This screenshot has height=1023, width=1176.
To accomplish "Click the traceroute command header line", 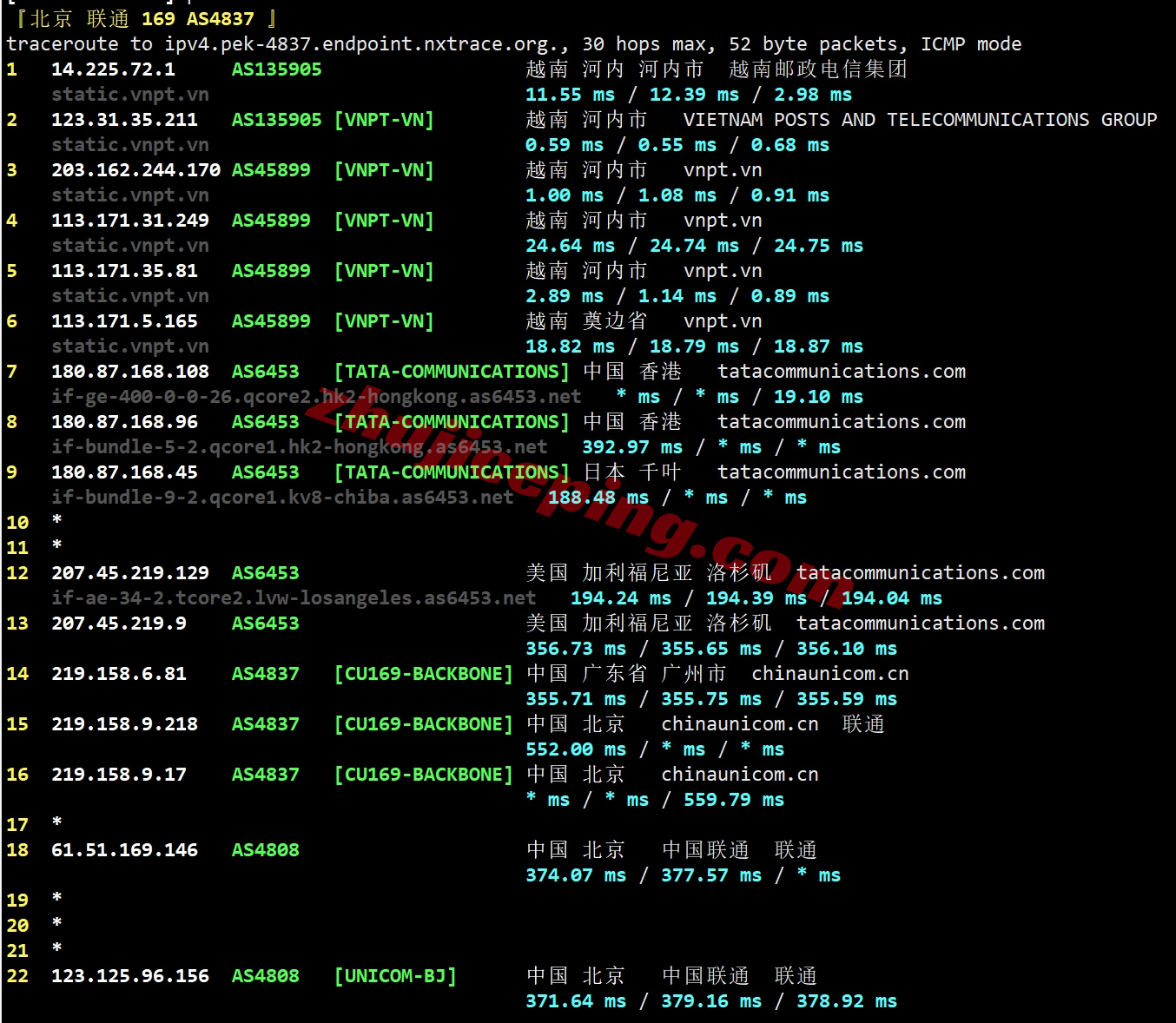I will tap(514, 44).
